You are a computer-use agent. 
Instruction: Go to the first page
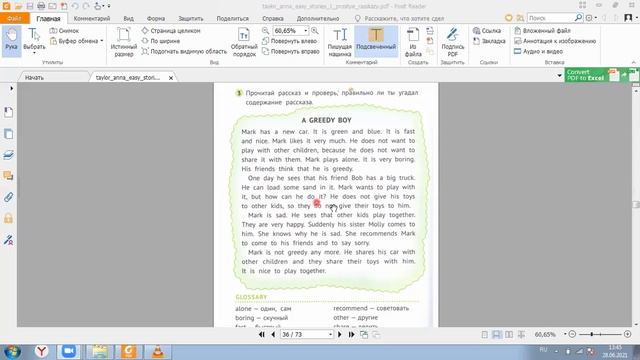[262, 334]
